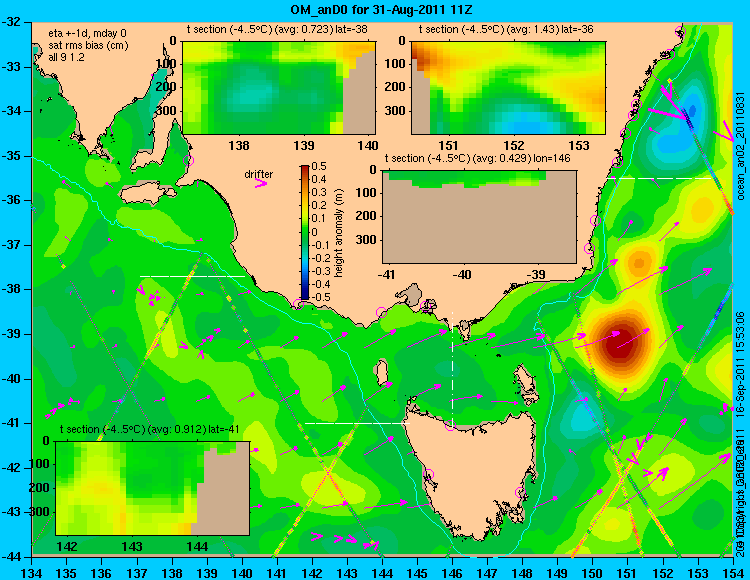Click Kangaroo Island on the map
The height and width of the screenshot is (580, 750).
(148, 193)
